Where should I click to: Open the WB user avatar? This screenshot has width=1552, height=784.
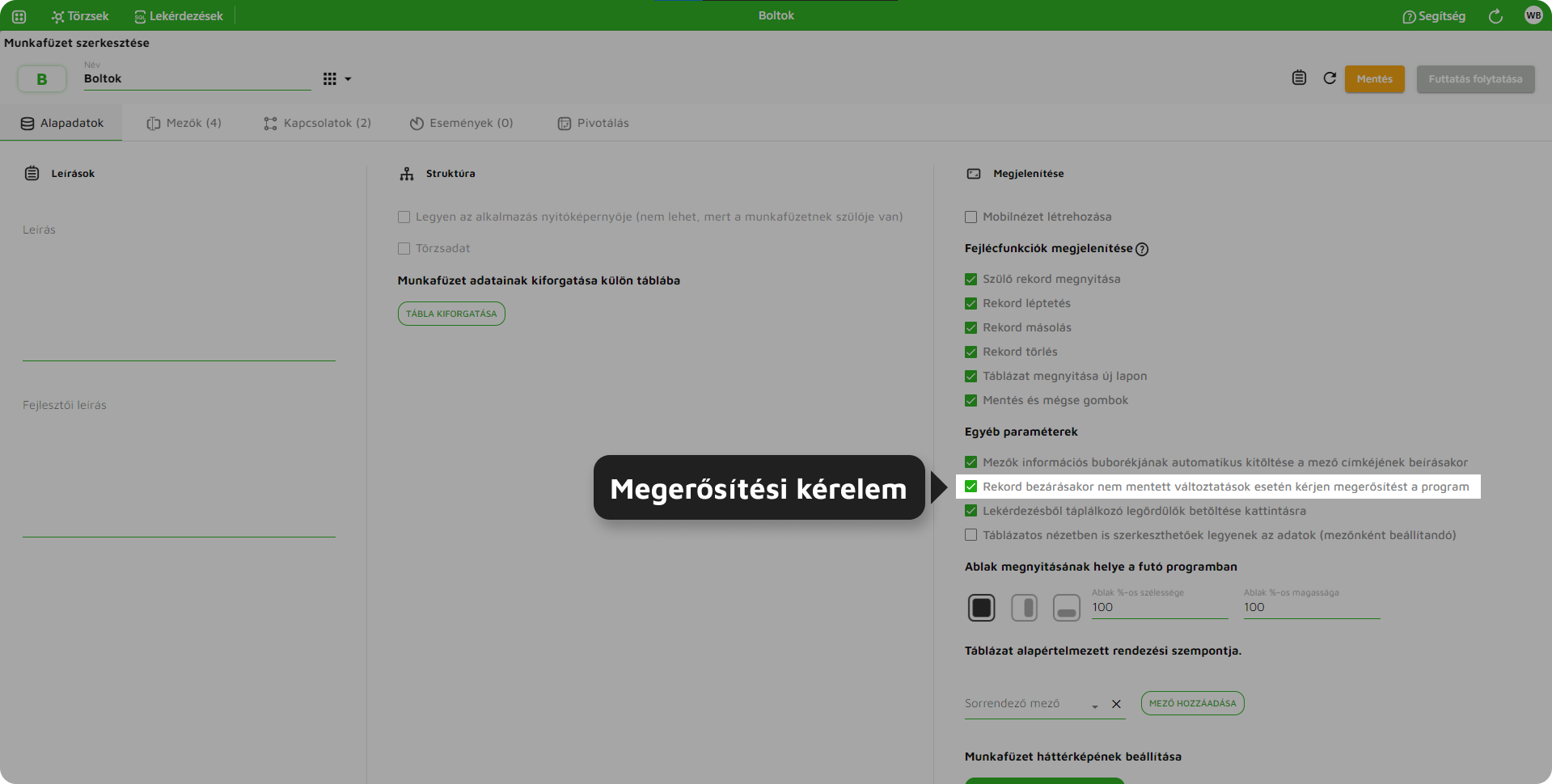coord(1533,15)
